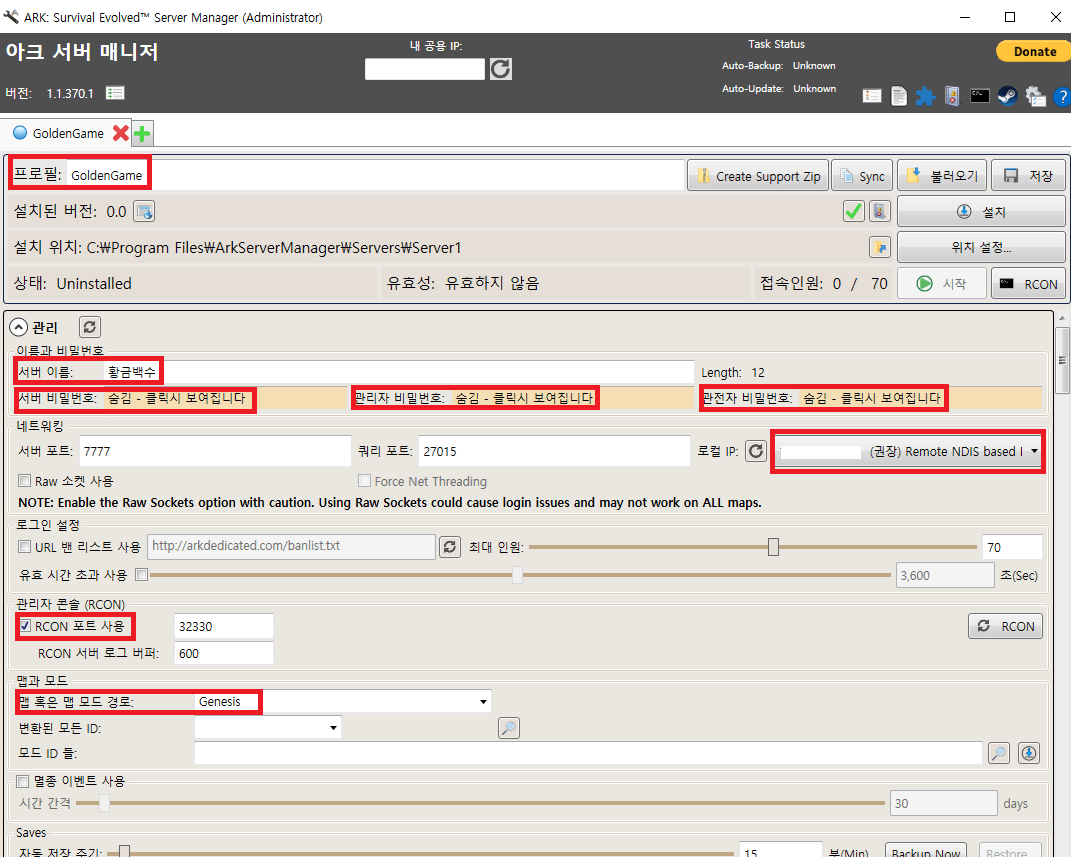The image size is (1071, 857).
Task: Add a new profile with green plus
Action: pos(142,133)
